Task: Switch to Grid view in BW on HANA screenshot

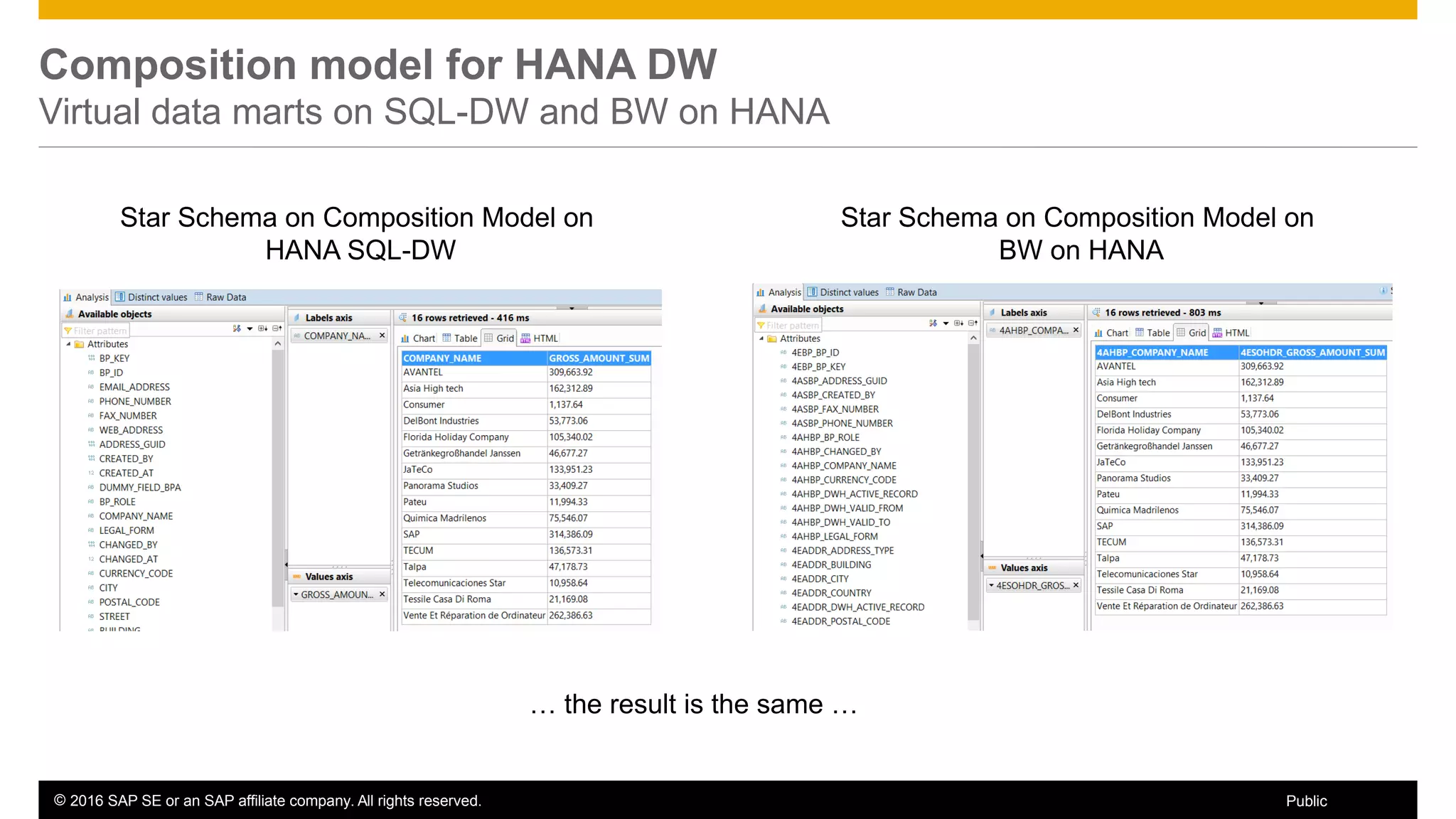Action: tap(1192, 333)
